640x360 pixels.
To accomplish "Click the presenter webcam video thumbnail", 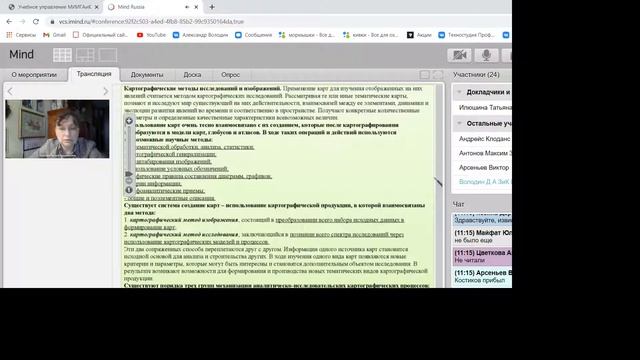I will pyautogui.click(x=57, y=129).
